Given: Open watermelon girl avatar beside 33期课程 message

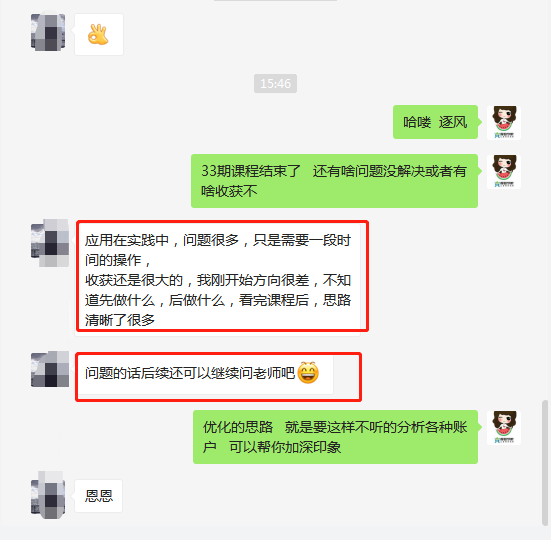Looking at the screenshot, I should point(504,172).
